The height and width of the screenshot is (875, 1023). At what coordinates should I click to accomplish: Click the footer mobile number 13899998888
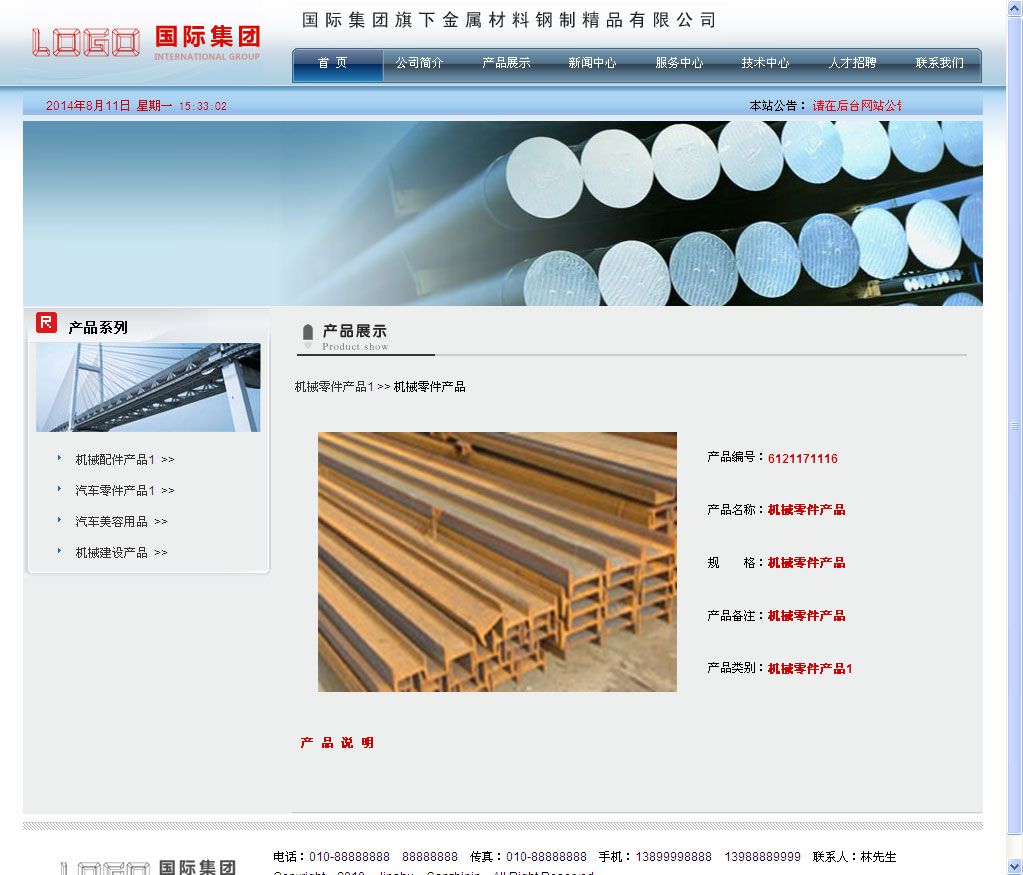(x=673, y=857)
